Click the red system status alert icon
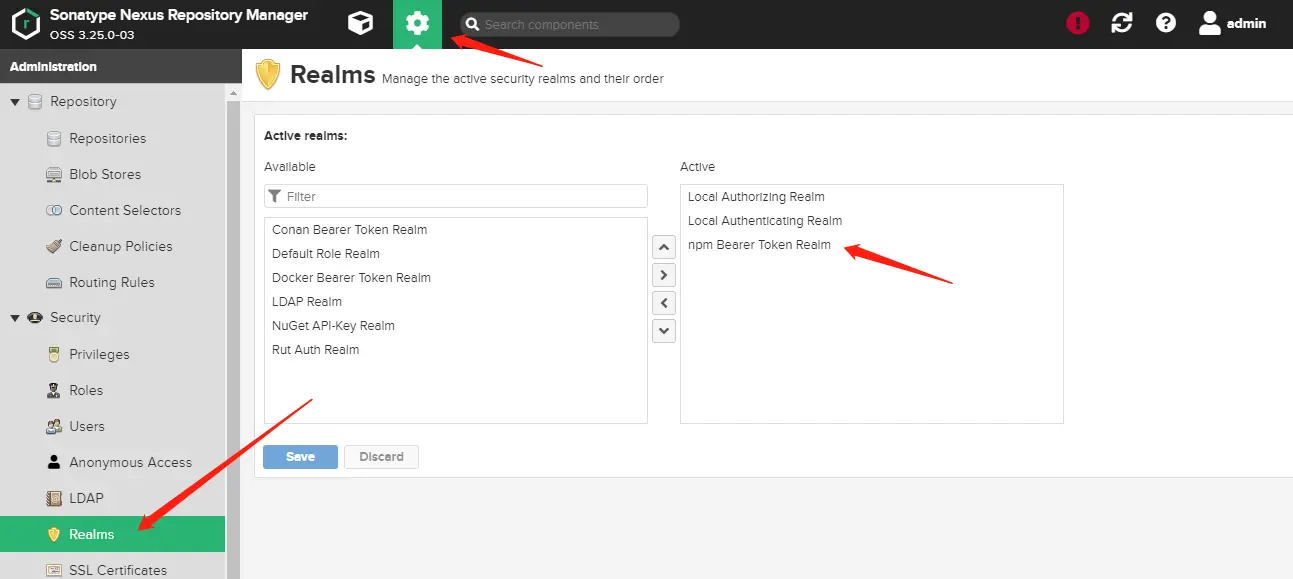Image resolution: width=1293 pixels, height=579 pixels. tap(1077, 23)
